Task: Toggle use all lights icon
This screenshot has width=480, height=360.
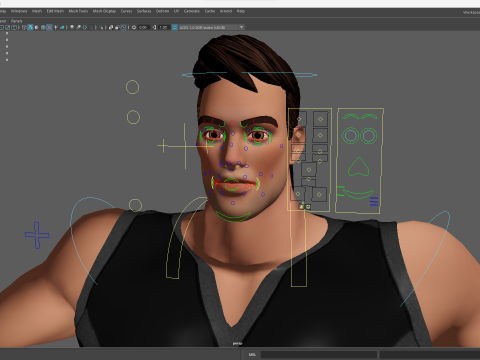Action: (x=56, y=27)
